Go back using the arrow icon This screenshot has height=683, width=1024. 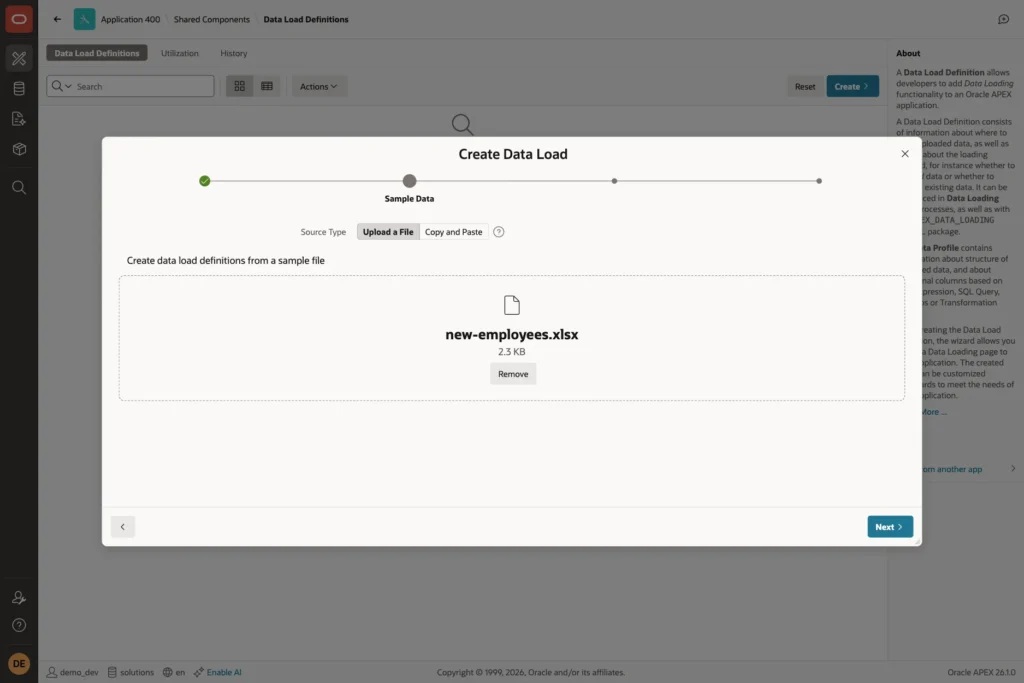[x=57, y=19]
